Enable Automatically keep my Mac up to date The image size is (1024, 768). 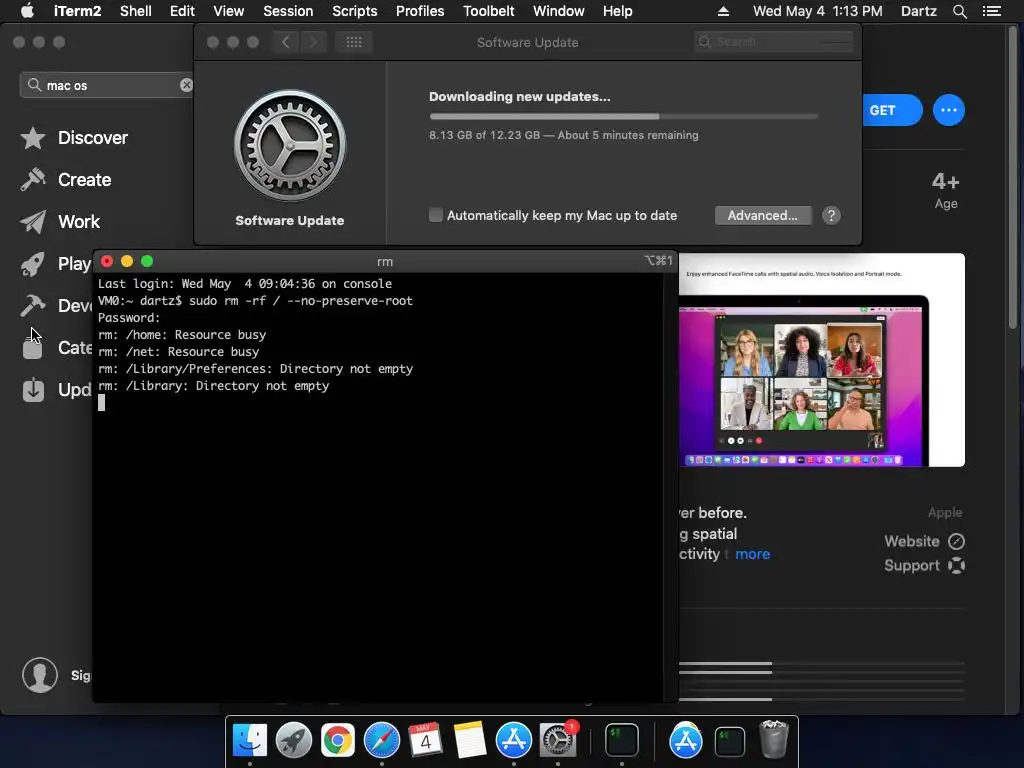pos(436,215)
